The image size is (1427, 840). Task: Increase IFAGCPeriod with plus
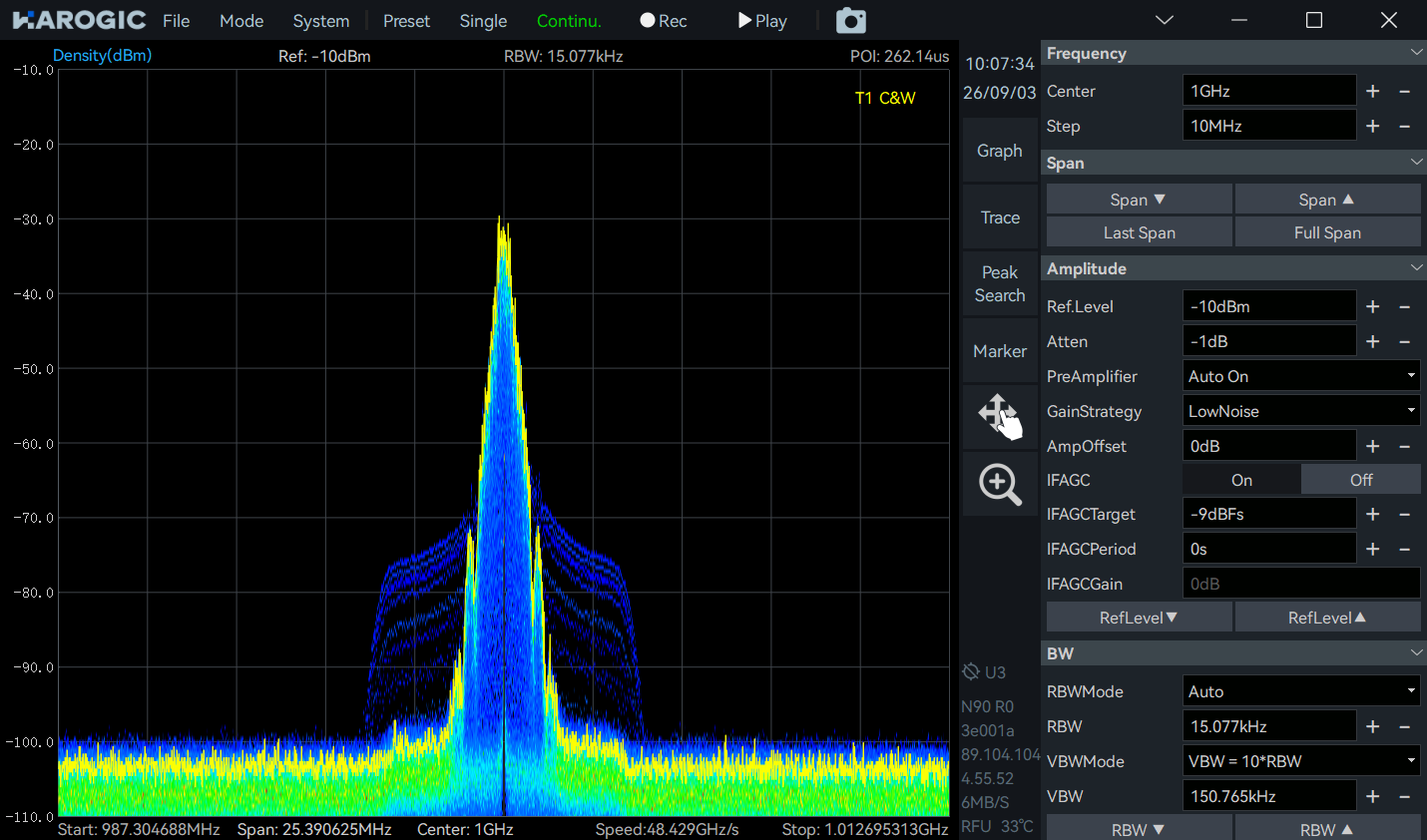coord(1373,549)
